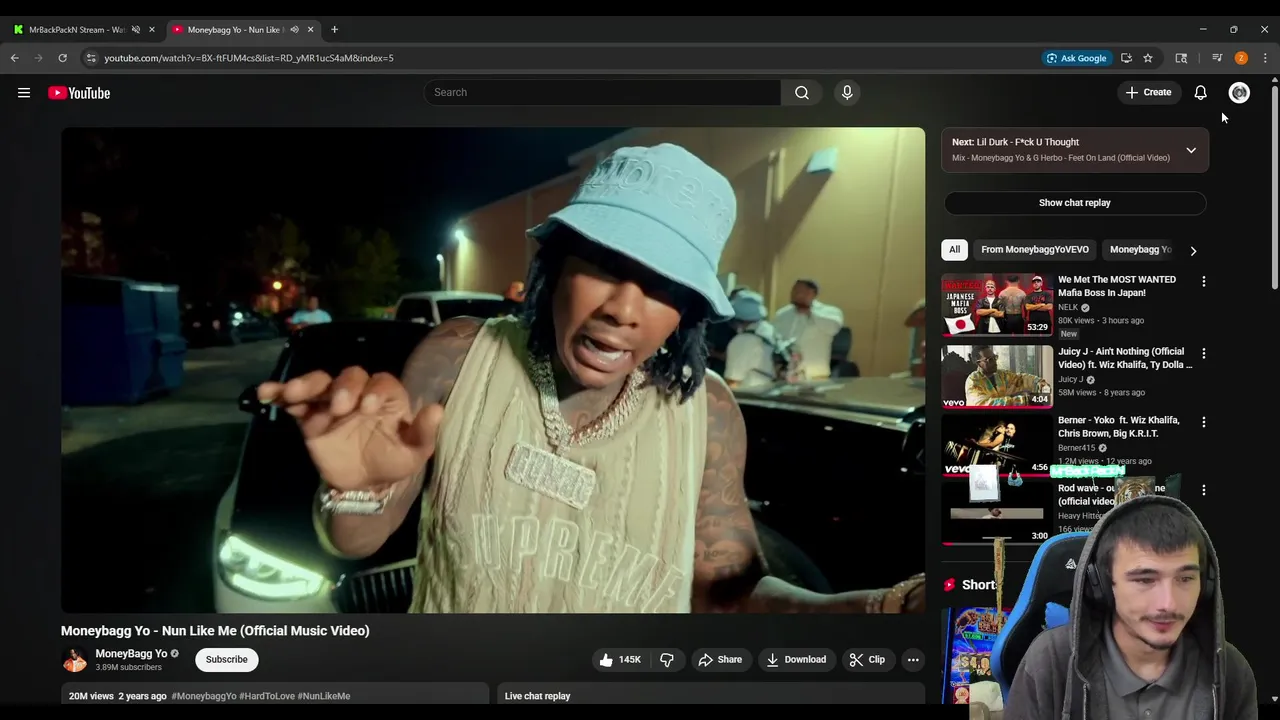Click the Share button
The image size is (1280, 720).
coord(720,660)
